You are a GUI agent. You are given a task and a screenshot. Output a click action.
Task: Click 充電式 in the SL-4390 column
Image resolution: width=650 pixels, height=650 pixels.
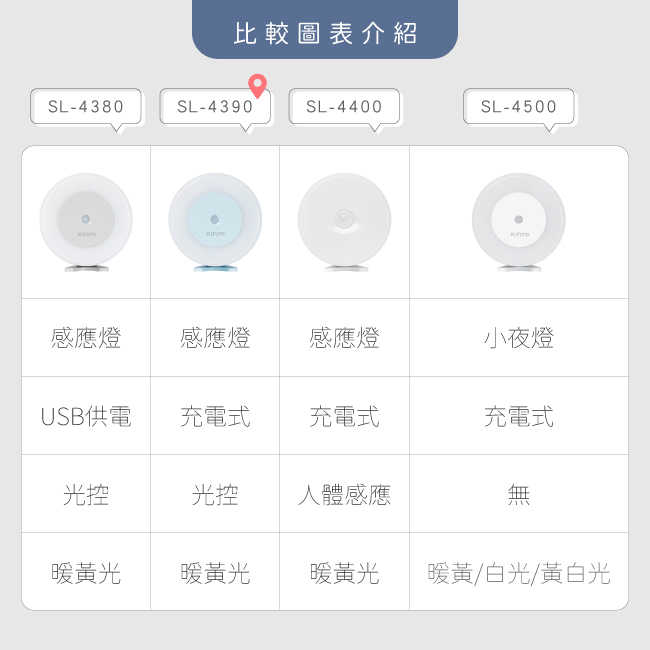215,416
